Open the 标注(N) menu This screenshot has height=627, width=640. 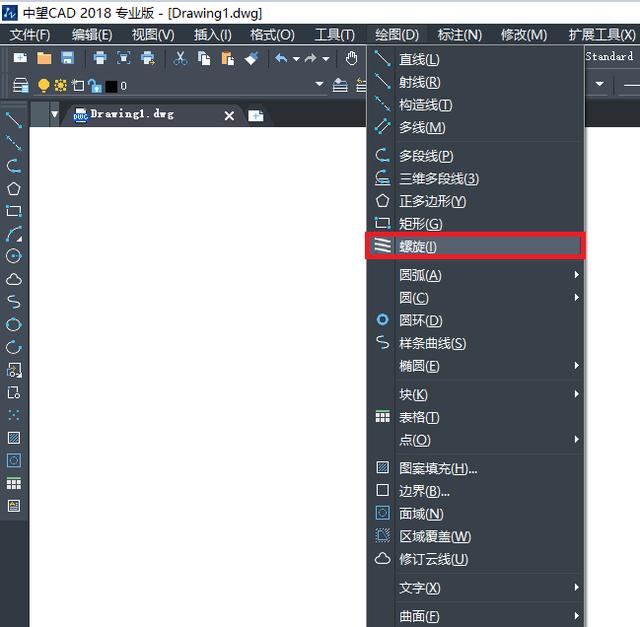(x=460, y=35)
